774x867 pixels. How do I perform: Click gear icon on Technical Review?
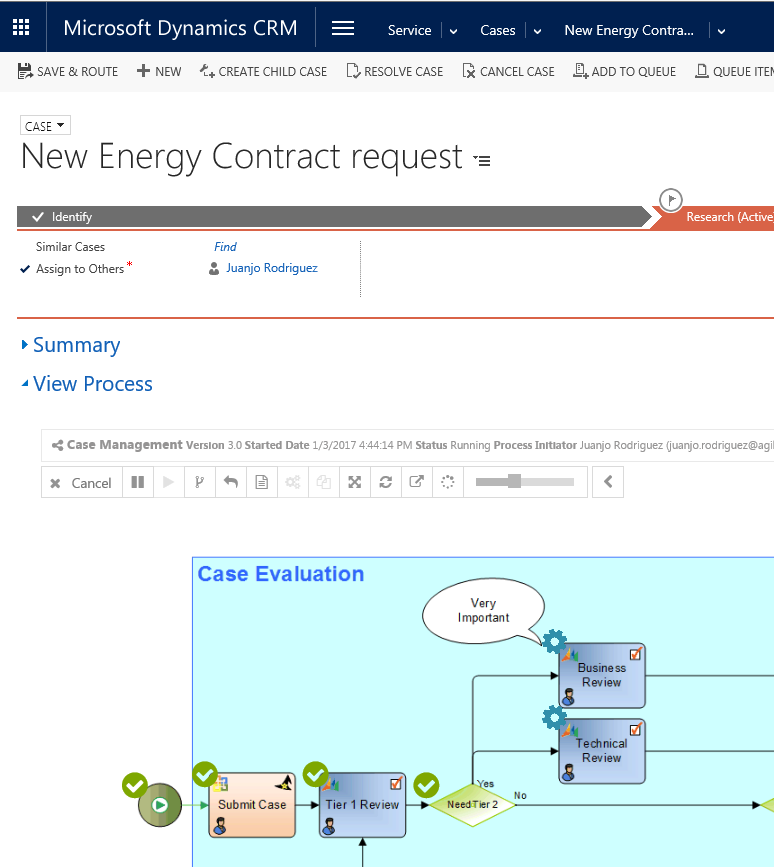pyautogui.click(x=555, y=717)
